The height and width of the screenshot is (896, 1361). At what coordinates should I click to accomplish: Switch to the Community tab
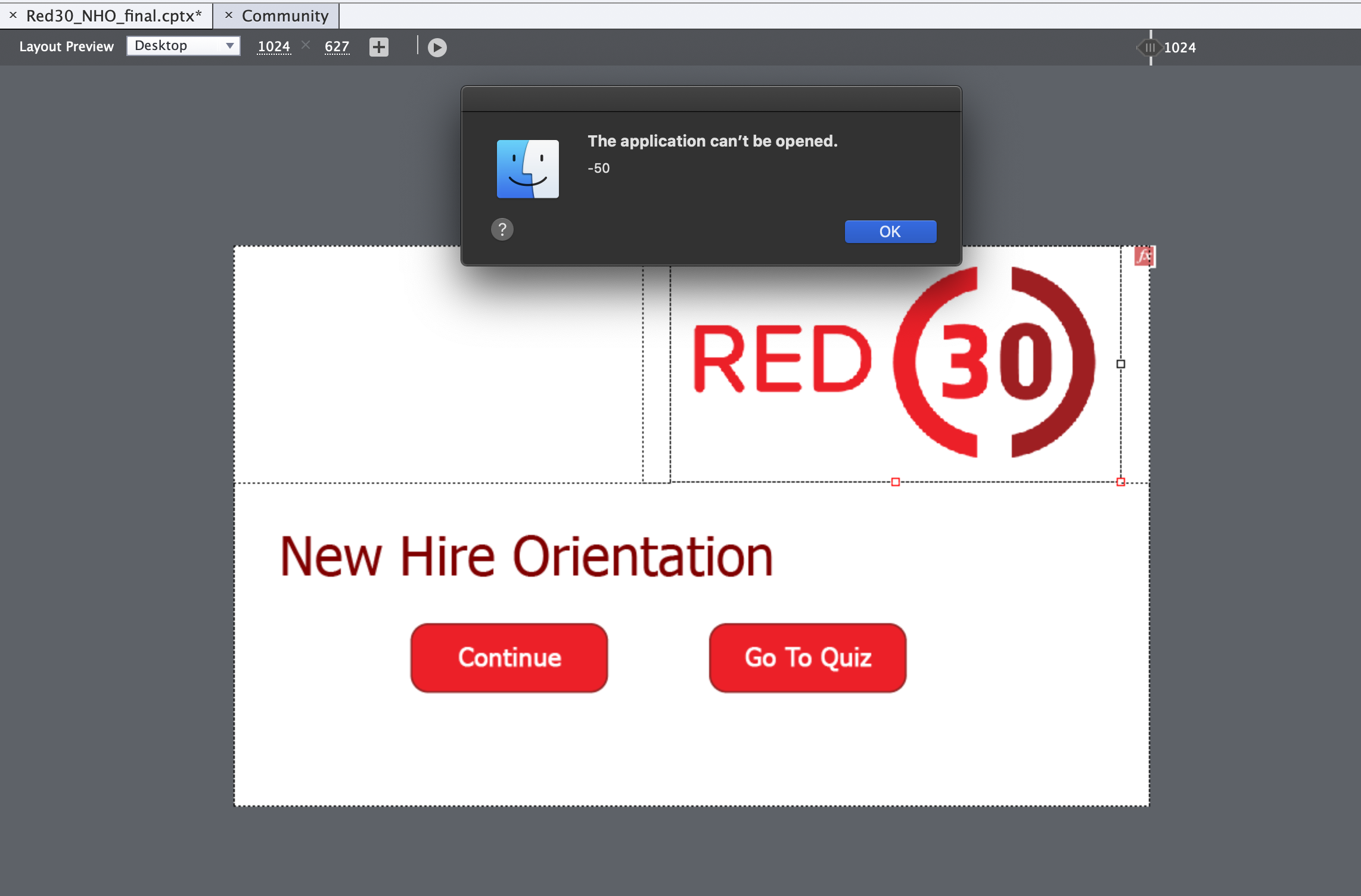click(x=285, y=16)
